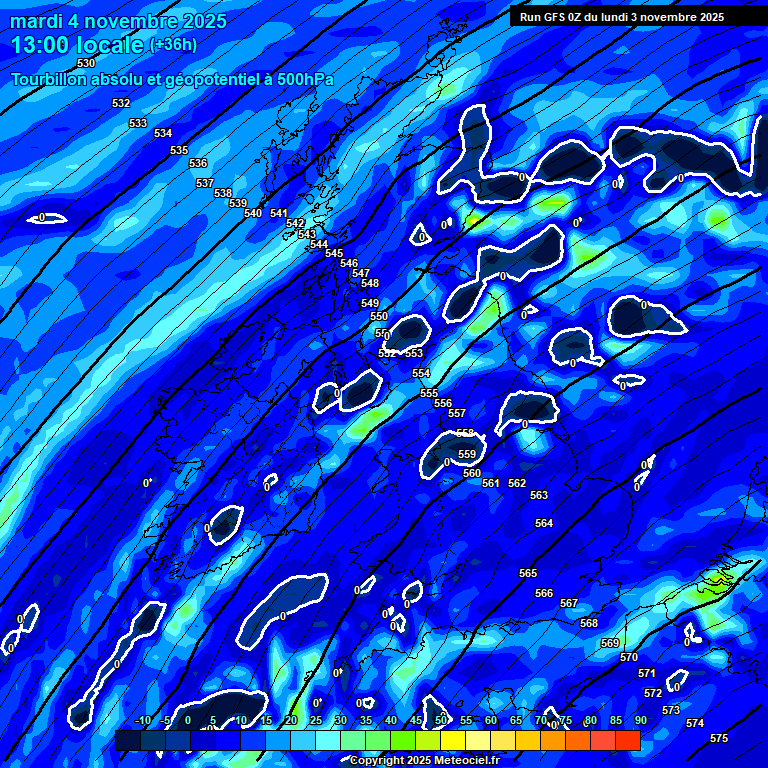Image resolution: width=768 pixels, height=768 pixels.
Task: Click the darkest navy -10 legend swatch
Action: point(128,741)
